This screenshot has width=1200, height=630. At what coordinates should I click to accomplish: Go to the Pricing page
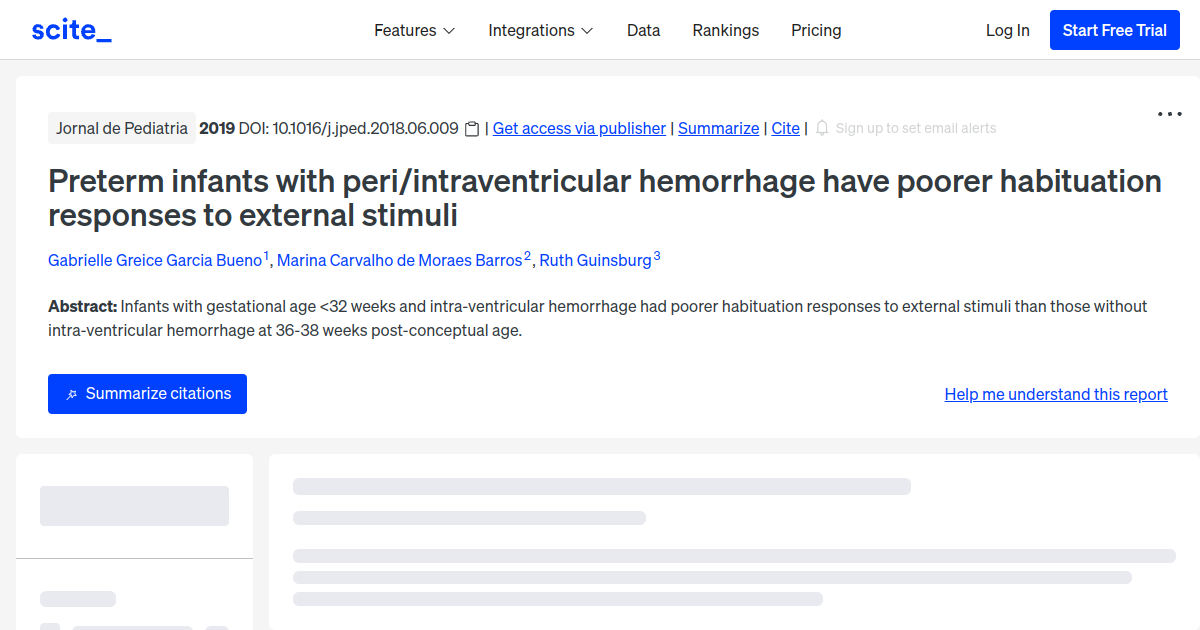816,30
